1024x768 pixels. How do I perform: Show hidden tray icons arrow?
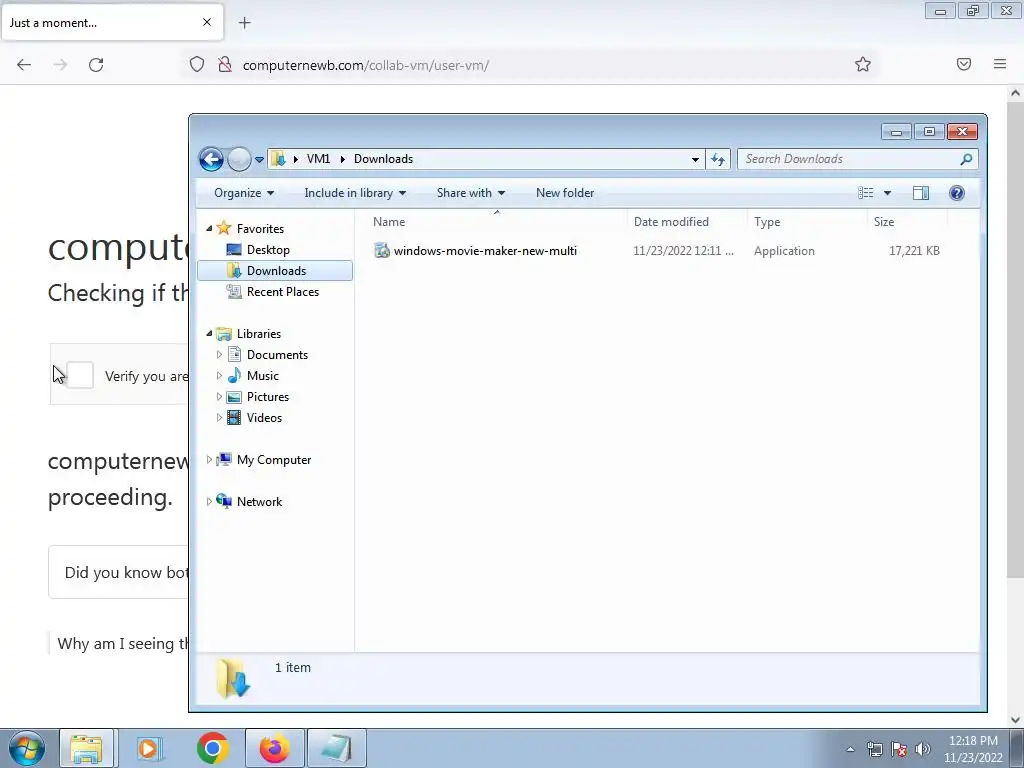click(x=850, y=749)
